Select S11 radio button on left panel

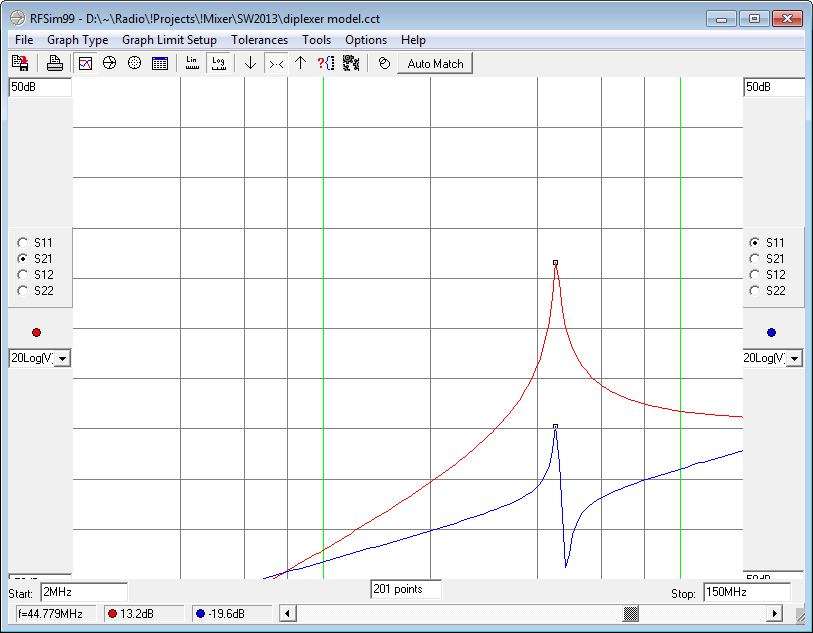(23, 243)
